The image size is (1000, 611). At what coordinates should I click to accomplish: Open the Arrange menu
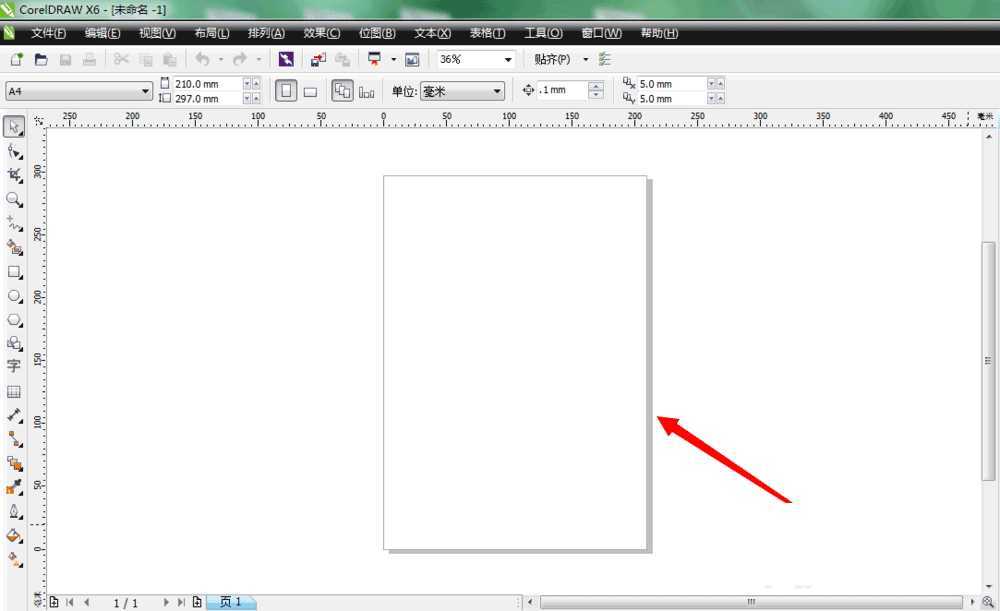tap(267, 33)
